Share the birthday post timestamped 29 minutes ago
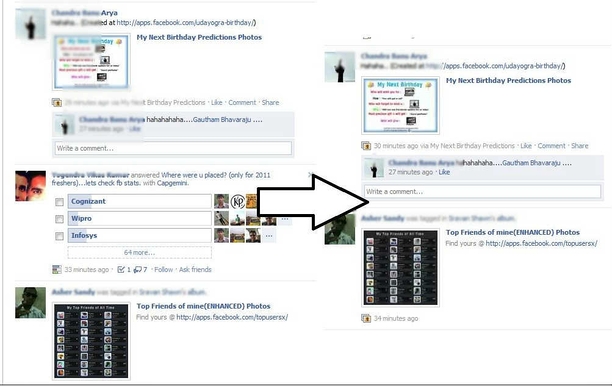This screenshot has height=386, width=612. pos(270,103)
